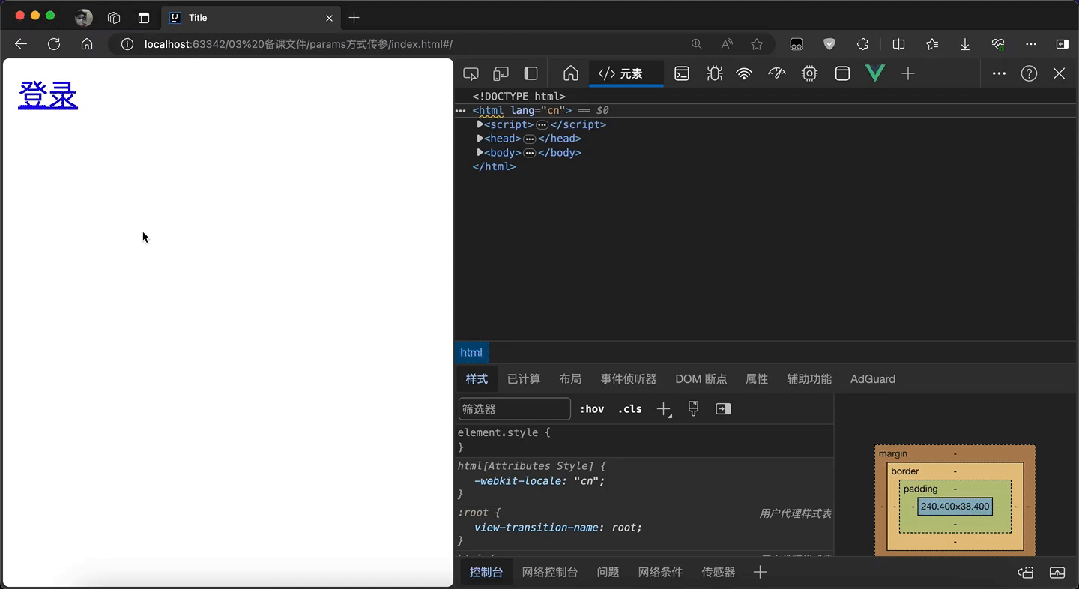1079x589 pixels.
Task: Close the Title tab
Action: tap(329, 19)
